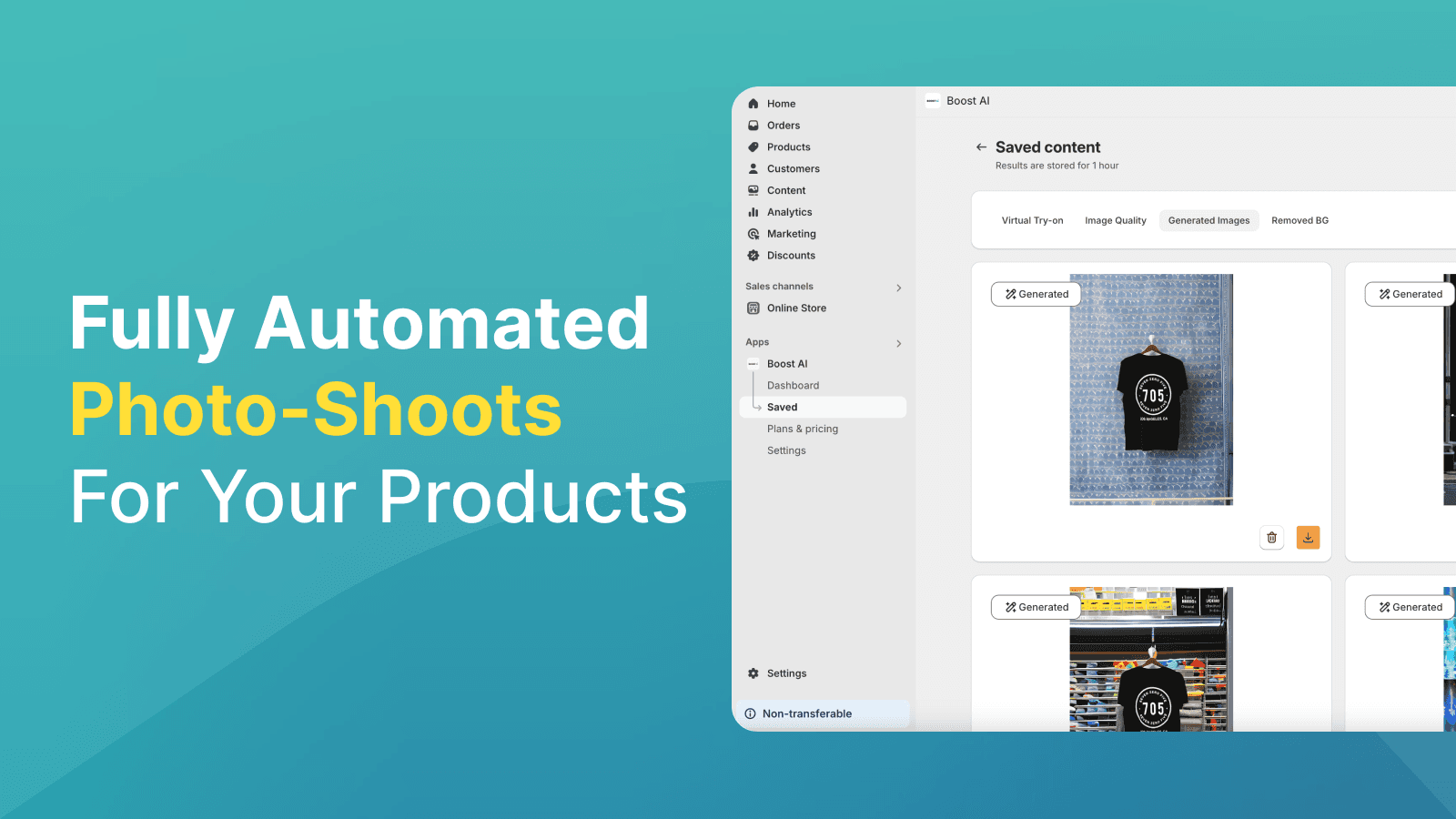This screenshot has height=819, width=1456.
Task: Click the Marketing target icon
Action: [x=753, y=234]
